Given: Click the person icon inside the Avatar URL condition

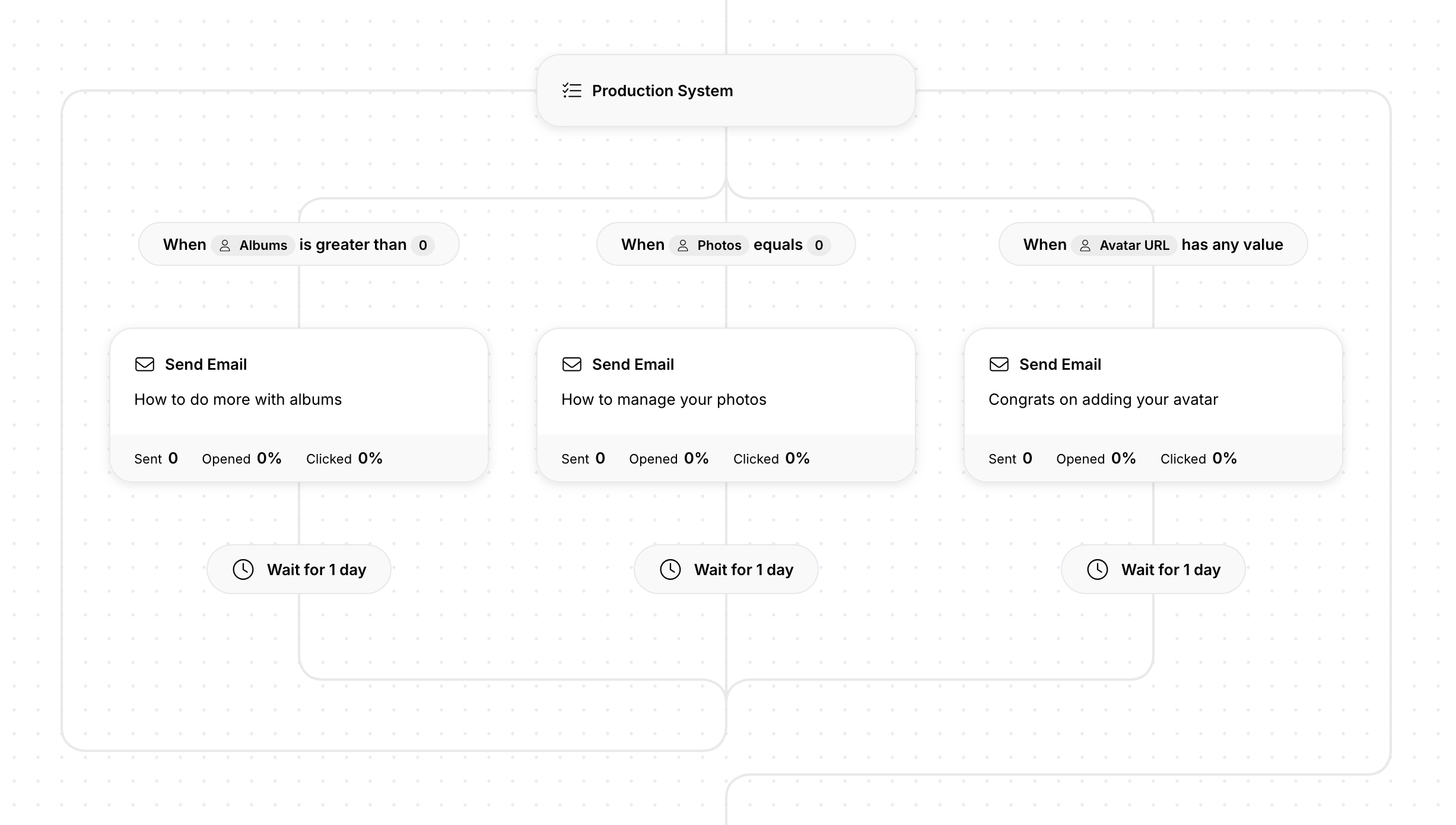Looking at the screenshot, I should [1086, 245].
